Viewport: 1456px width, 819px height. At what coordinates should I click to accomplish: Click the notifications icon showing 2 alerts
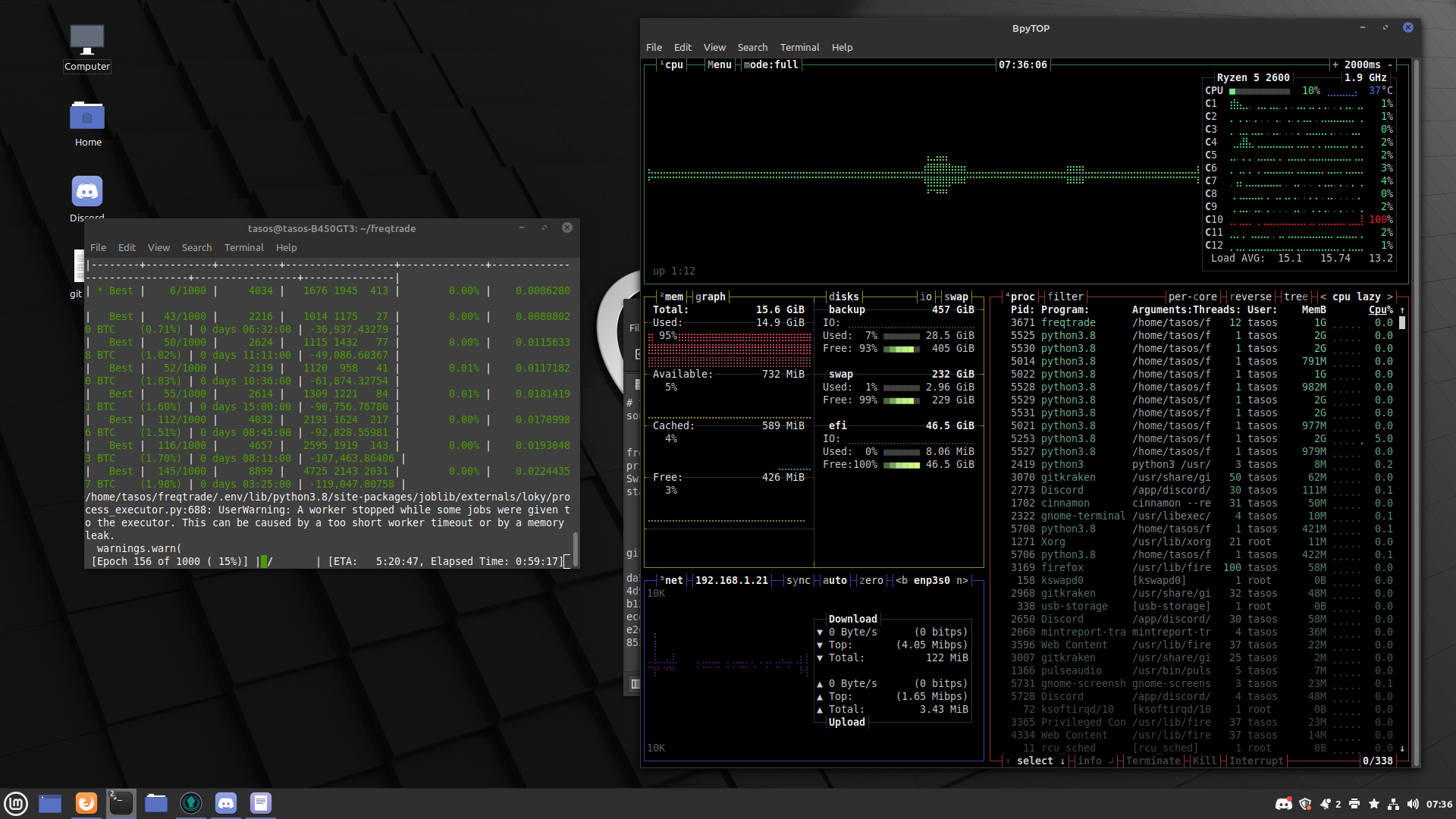click(x=1326, y=803)
